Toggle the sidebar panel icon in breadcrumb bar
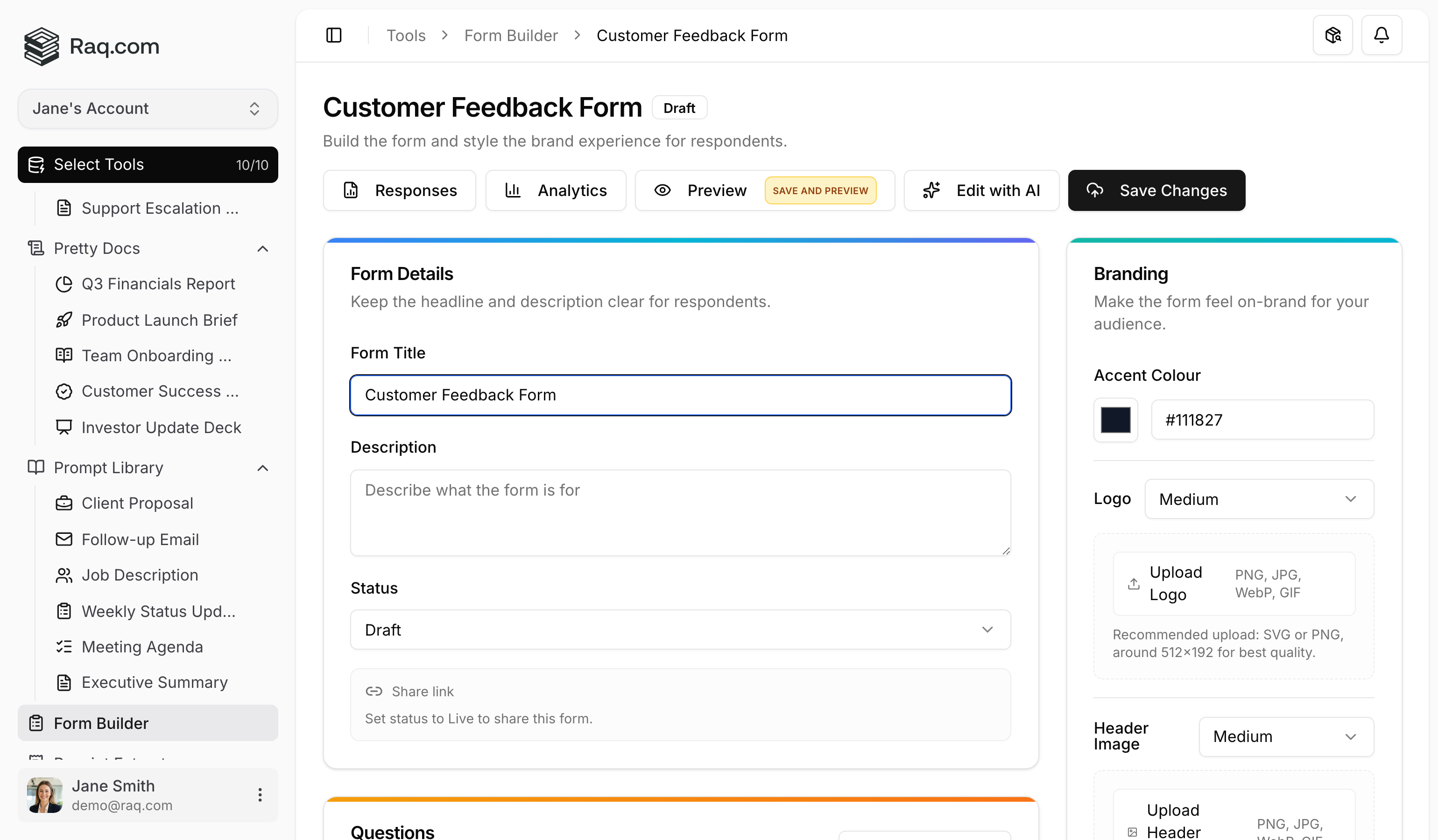 (x=333, y=35)
